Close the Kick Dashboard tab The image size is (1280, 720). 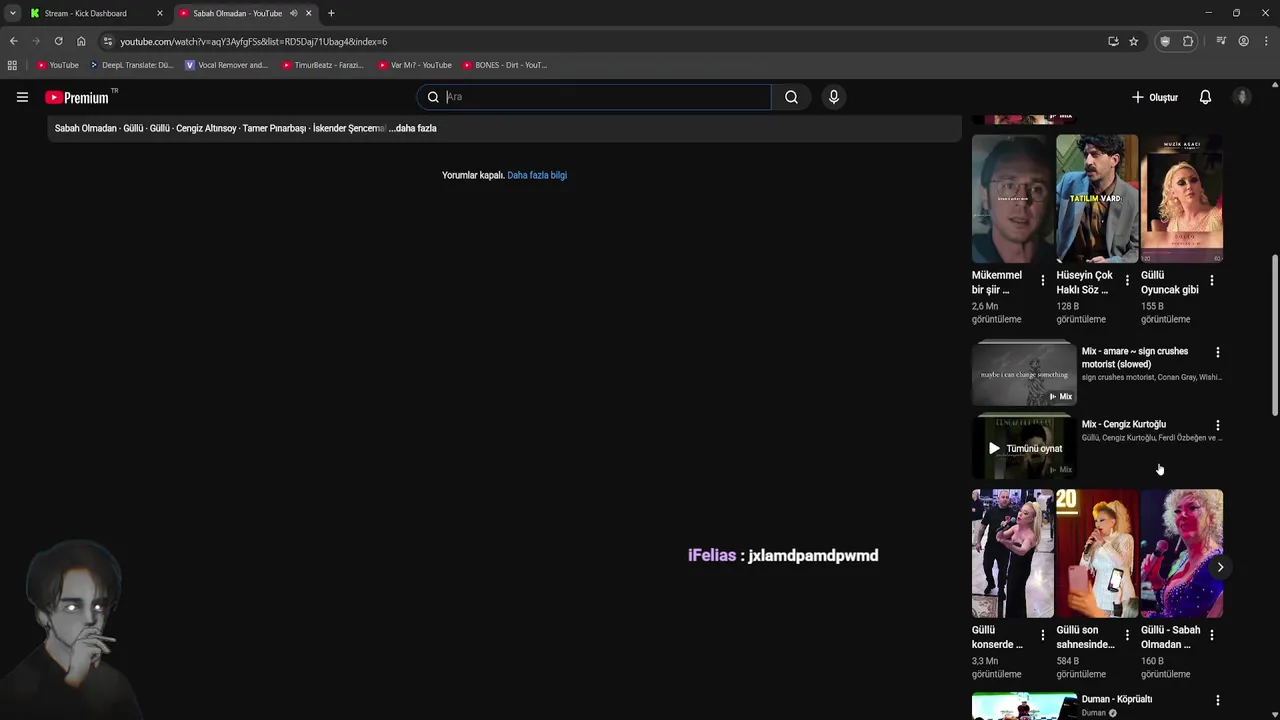point(159,13)
